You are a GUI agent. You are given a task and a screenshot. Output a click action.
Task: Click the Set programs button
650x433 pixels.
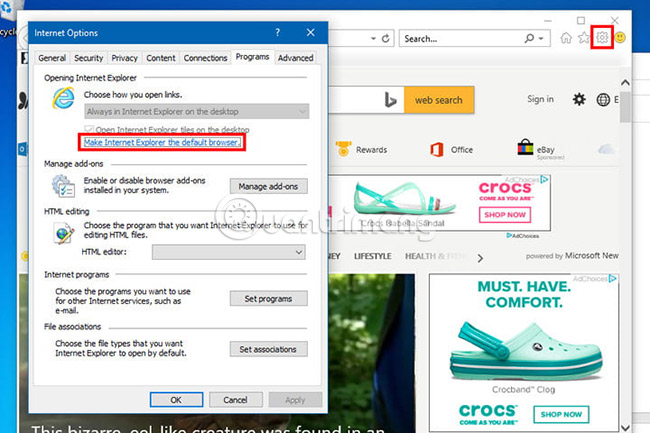click(x=268, y=299)
